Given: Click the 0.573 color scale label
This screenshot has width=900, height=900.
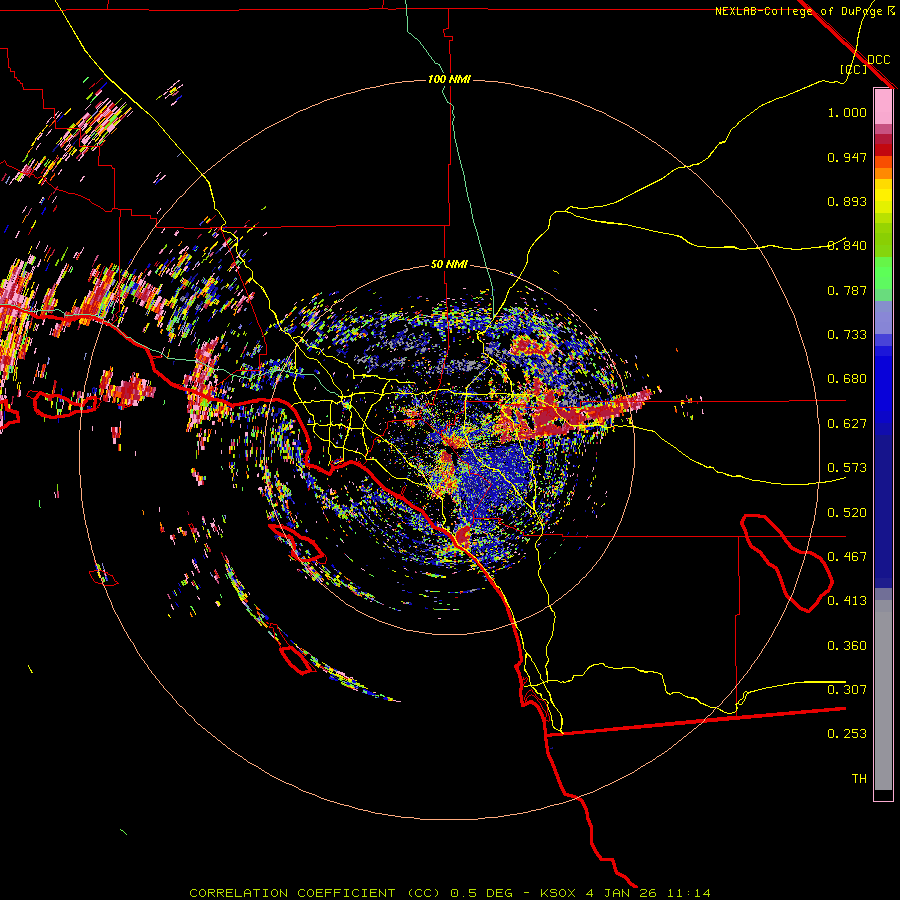Looking at the screenshot, I should 847,468.
